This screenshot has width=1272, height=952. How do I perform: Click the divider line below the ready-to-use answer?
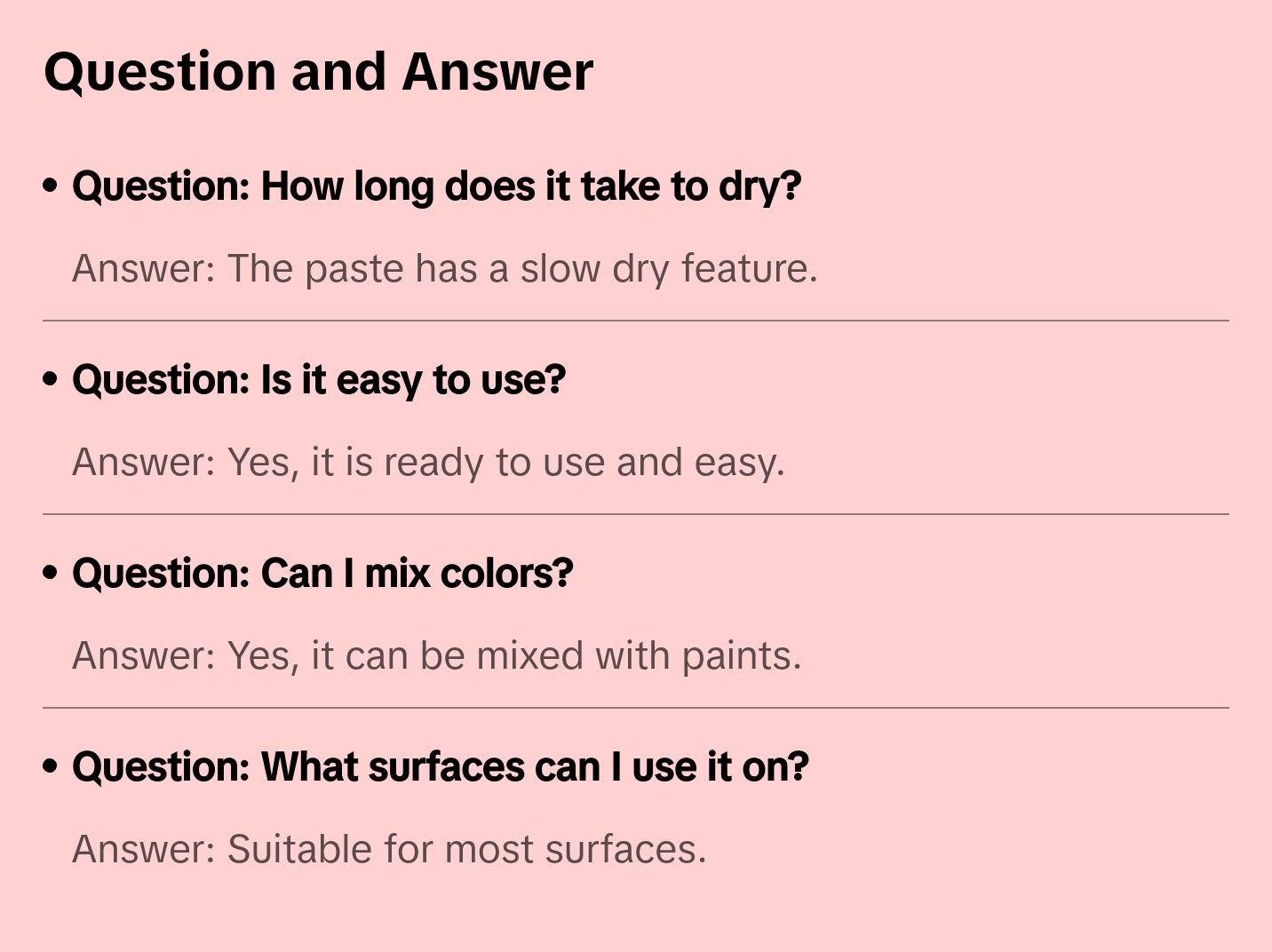tap(636, 514)
